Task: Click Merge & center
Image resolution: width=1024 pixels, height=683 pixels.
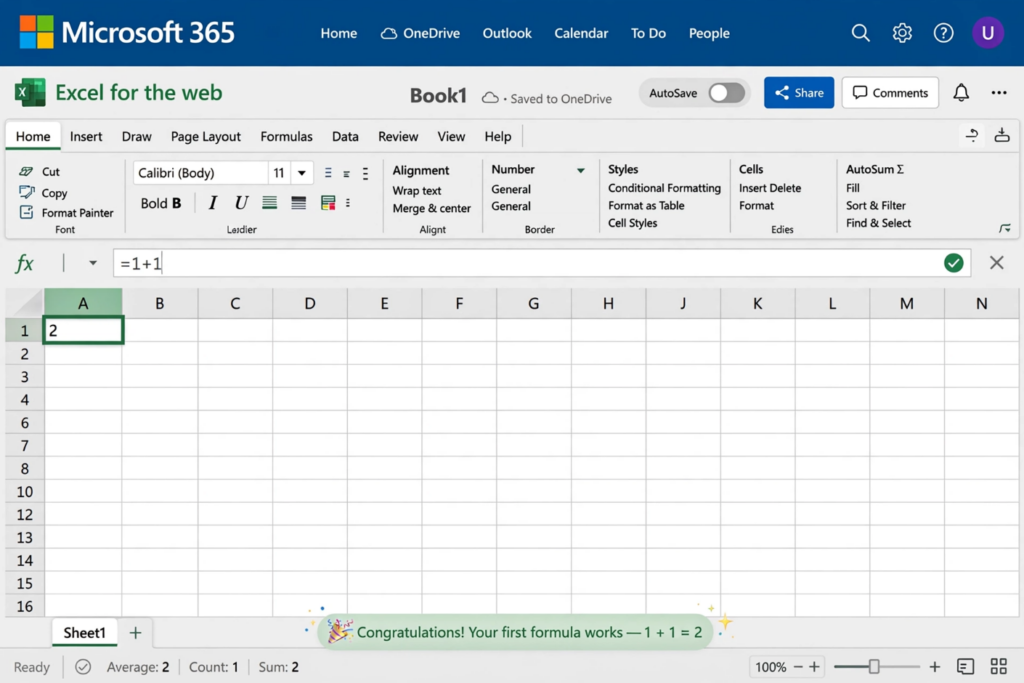Action: [431, 208]
